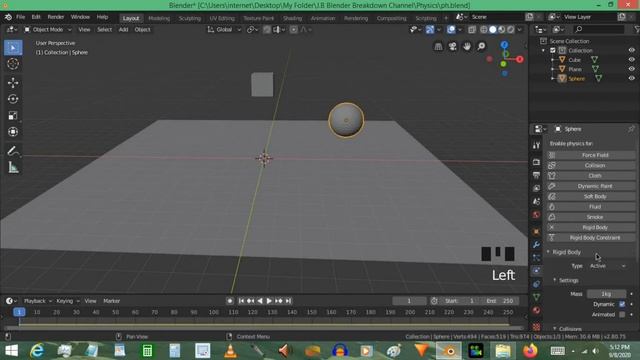The width and height of the screenshot is (640, 360).
Task: Open the Render menu
Action: tap(56, 17)
